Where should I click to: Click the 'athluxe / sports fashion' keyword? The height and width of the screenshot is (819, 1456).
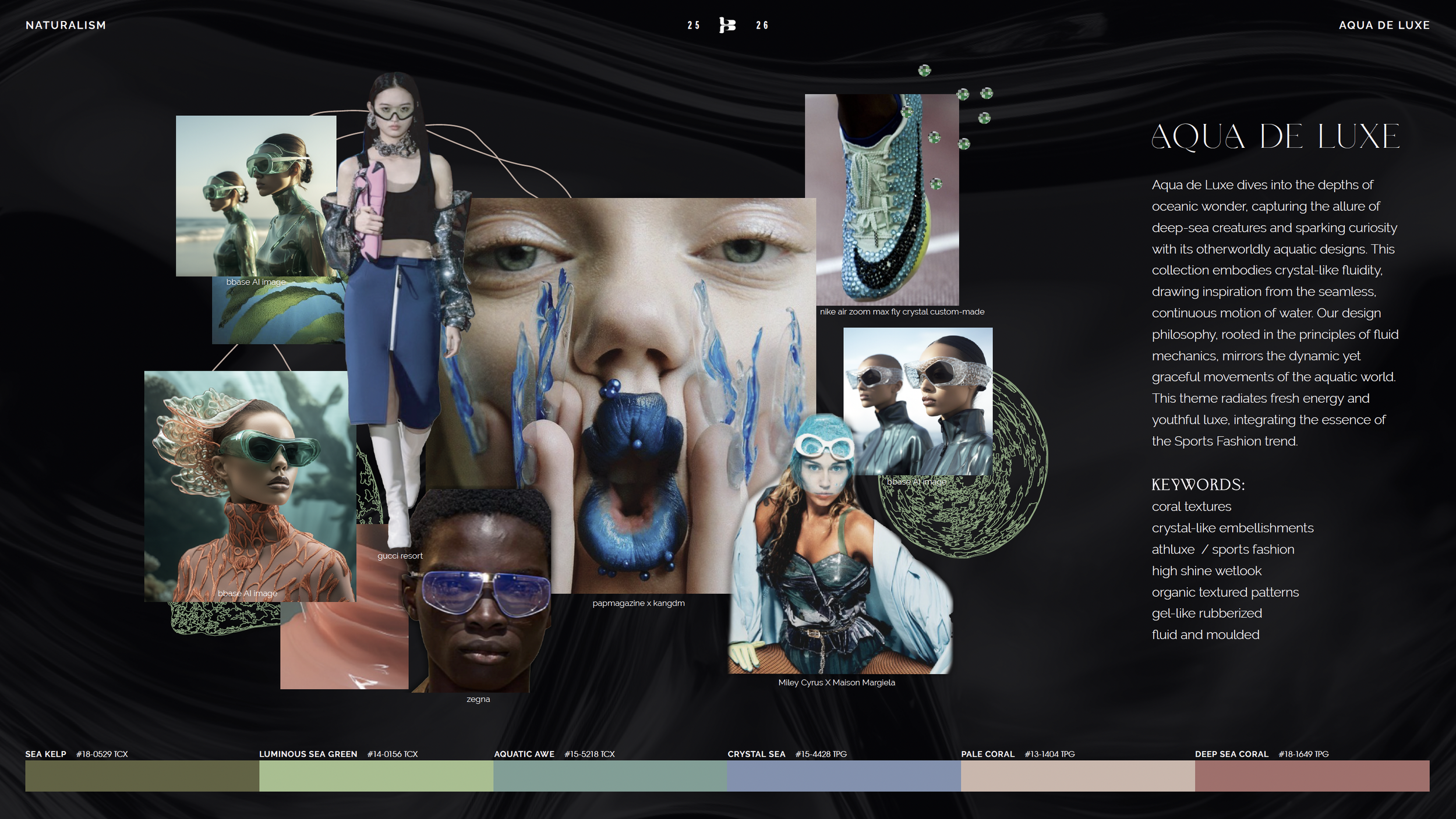point(1223,549)
